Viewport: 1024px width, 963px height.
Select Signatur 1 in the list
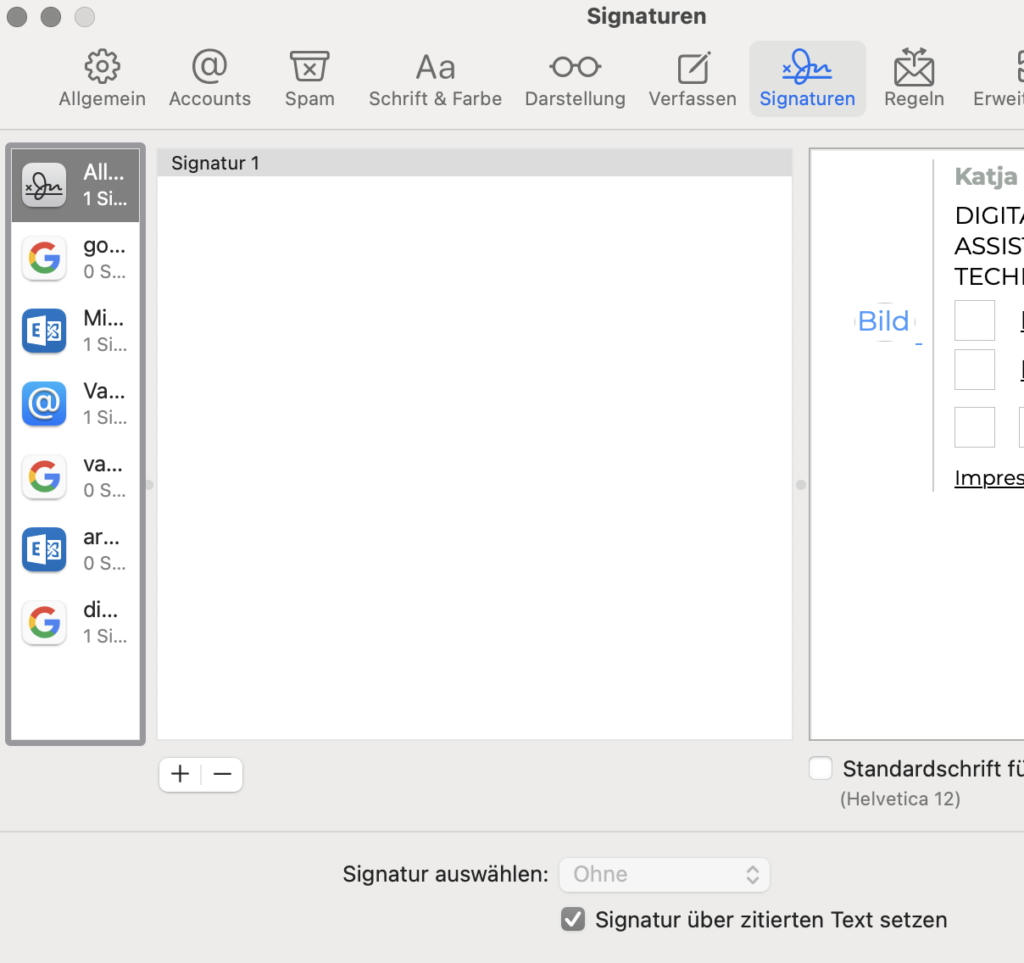tap(474, 163)
